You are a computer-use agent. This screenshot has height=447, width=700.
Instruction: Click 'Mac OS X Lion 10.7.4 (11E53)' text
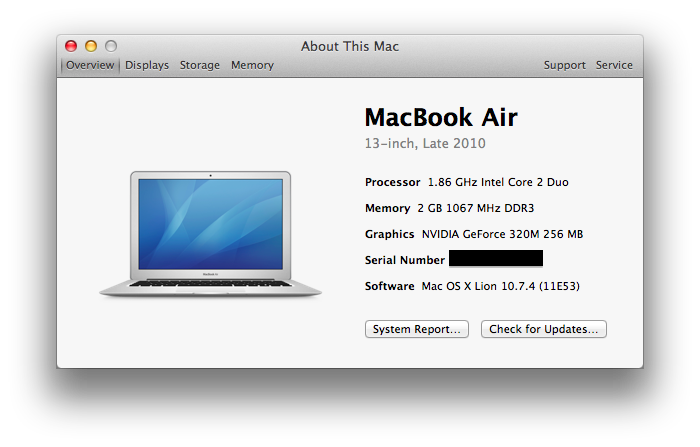[x=500, y=286]
